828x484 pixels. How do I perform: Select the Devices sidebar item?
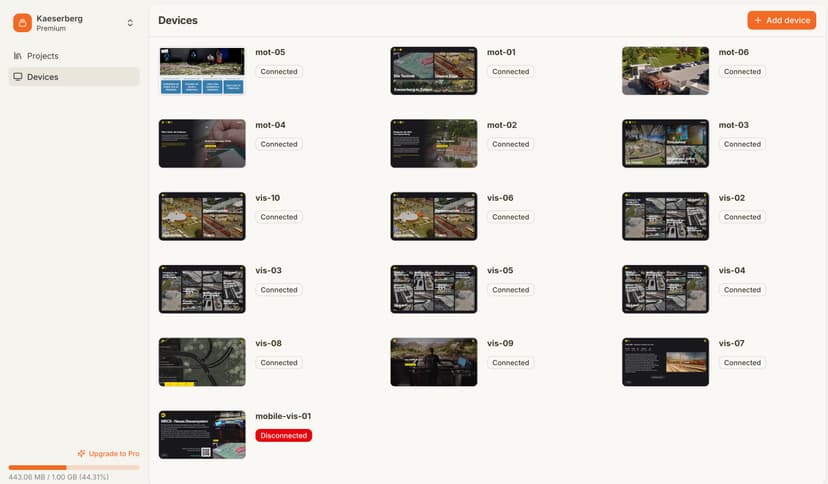(42, 77)
